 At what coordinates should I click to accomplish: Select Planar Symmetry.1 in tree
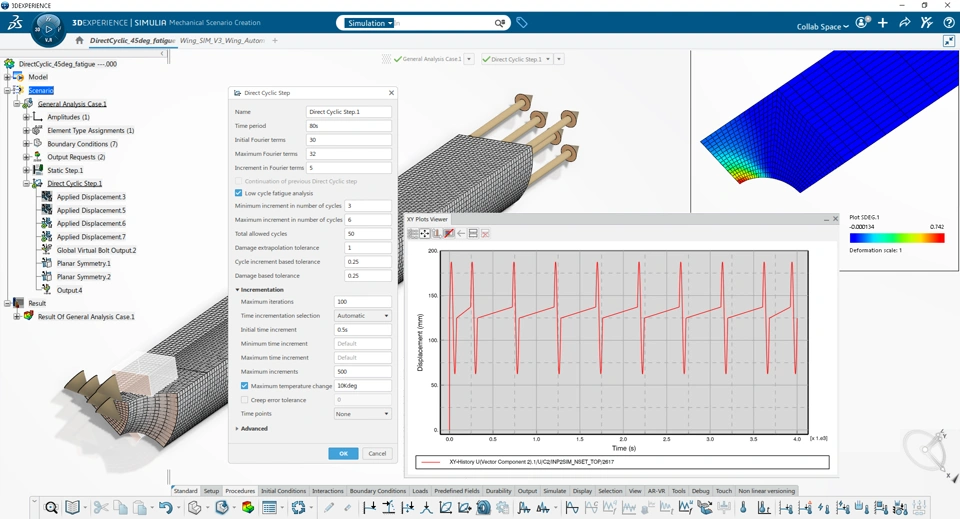[x=83, y=264]
